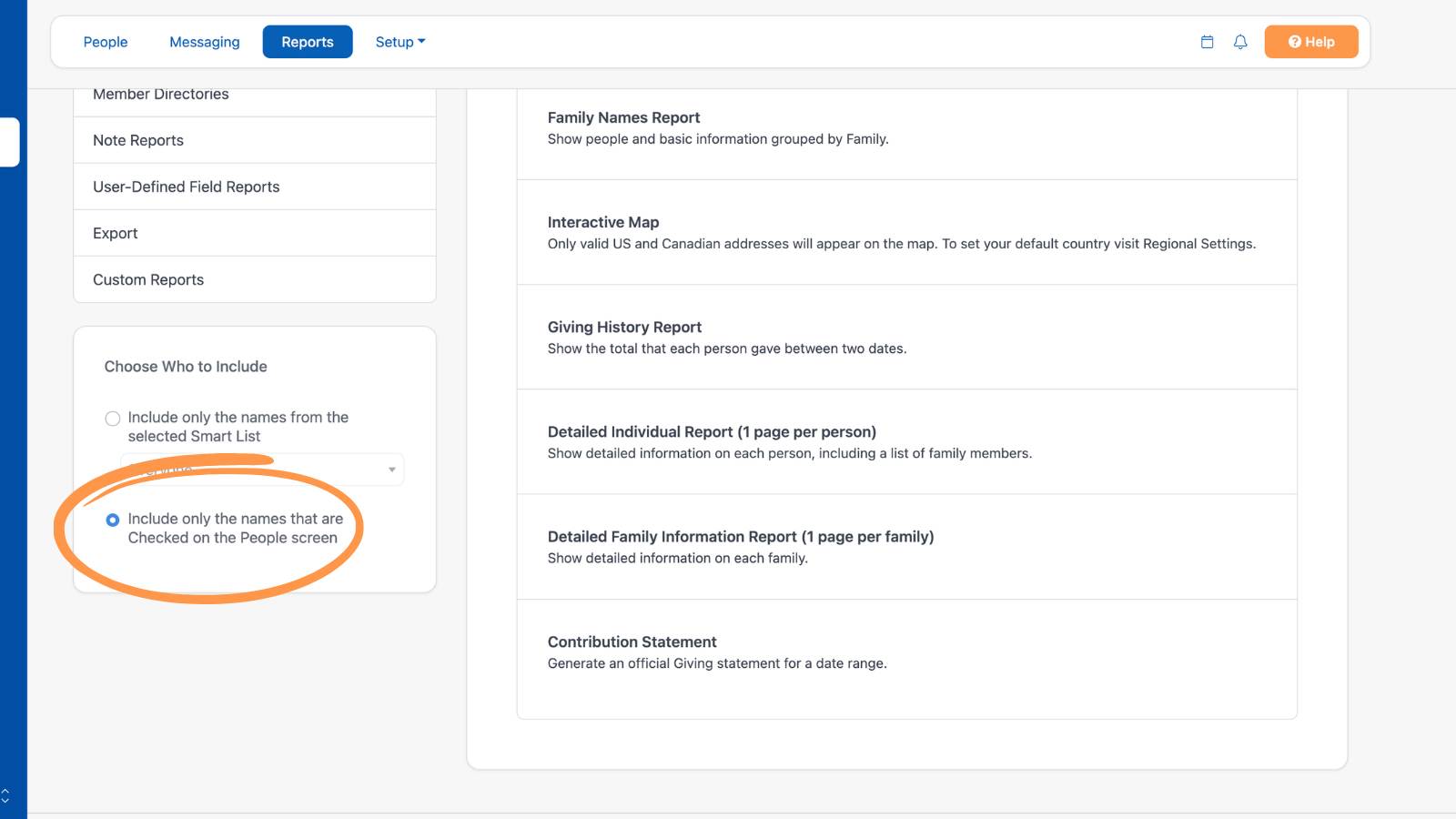Open the Smart List dropdown
This screenshot has height=819, width=1456.
pos(262,470)
